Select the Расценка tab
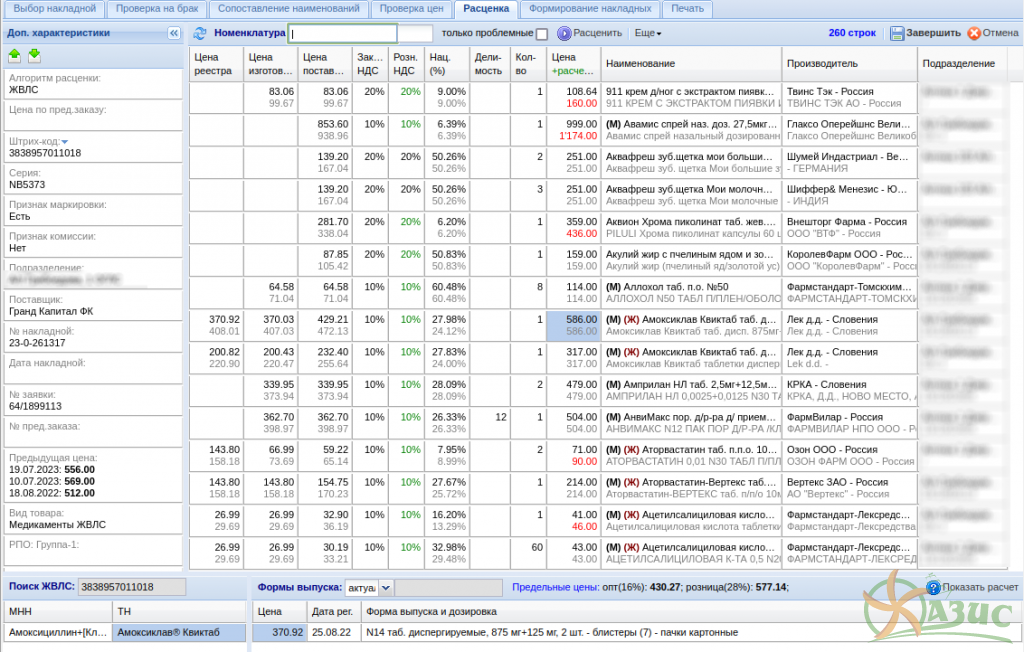Viewport: 1024px width, 652px height. (486, 8)
